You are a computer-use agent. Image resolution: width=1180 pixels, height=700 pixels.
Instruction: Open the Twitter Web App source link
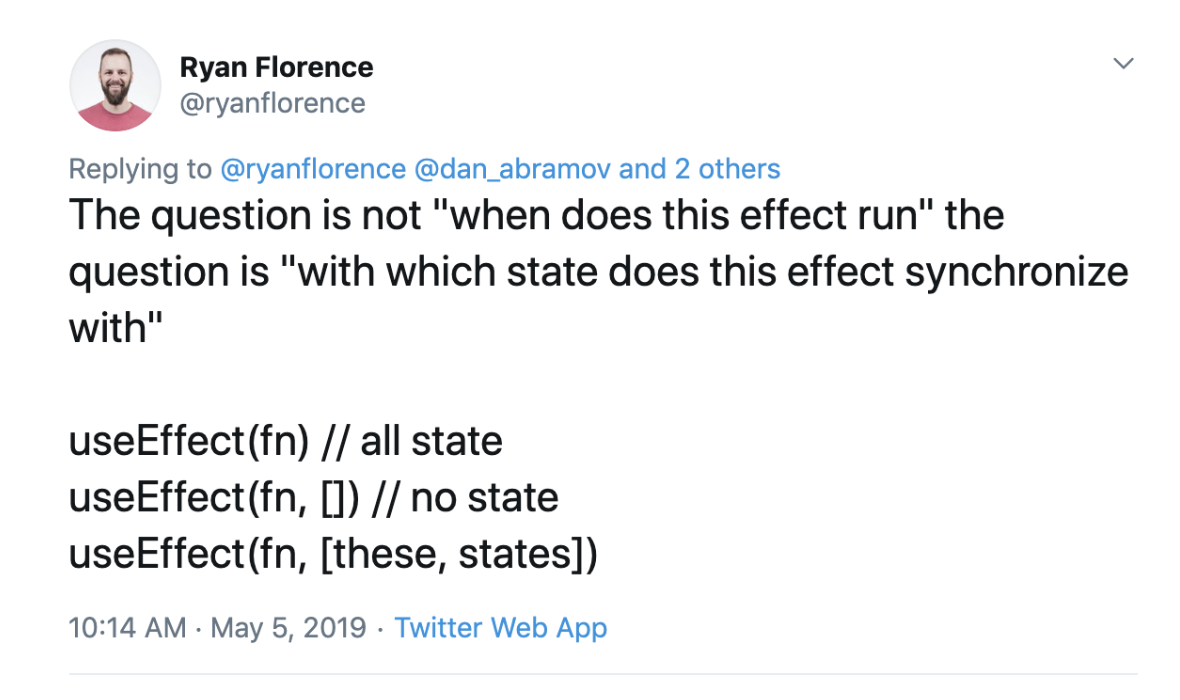pyautogui.click(x=501, y=628)
